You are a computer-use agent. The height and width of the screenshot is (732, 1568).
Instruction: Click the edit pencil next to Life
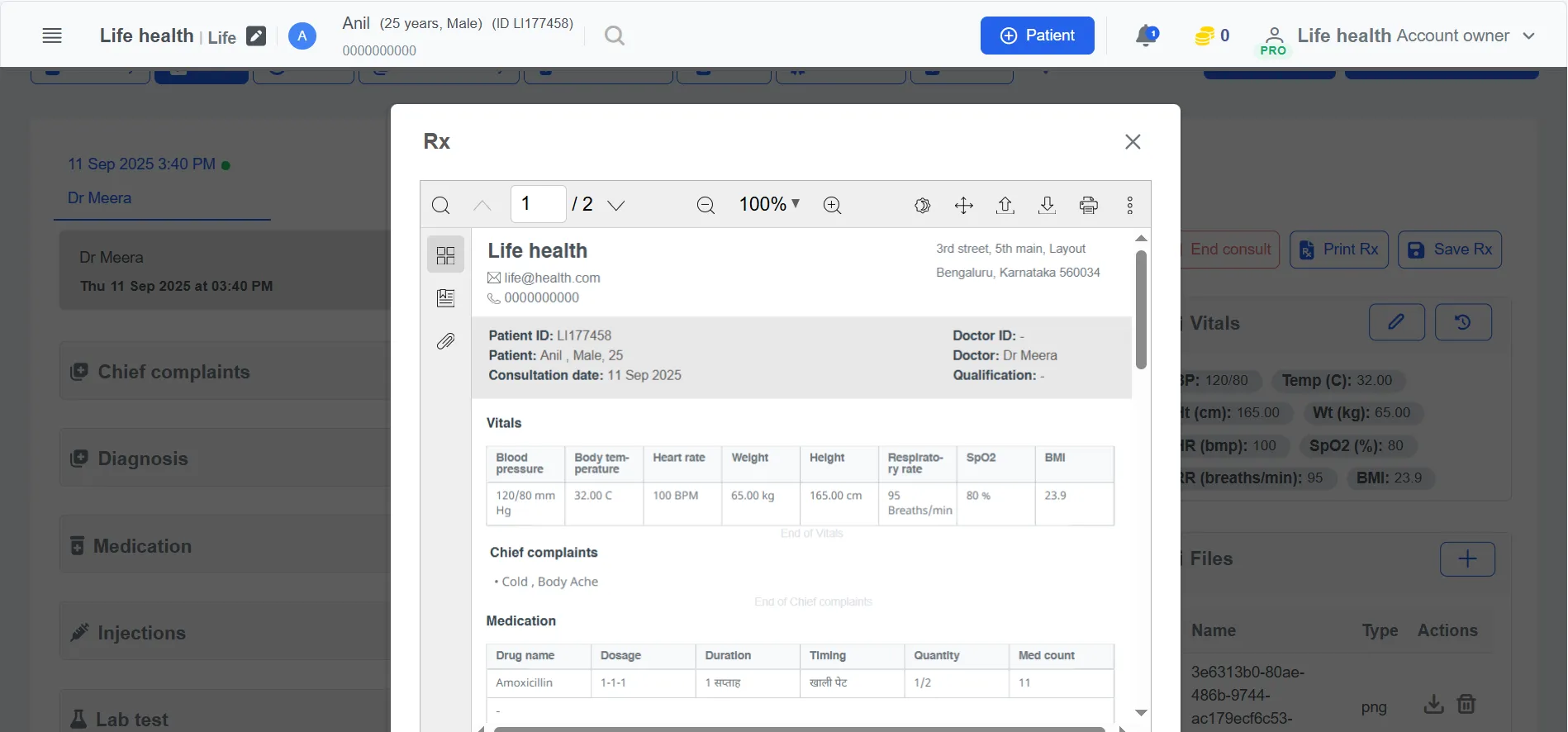tap(256, 36)
